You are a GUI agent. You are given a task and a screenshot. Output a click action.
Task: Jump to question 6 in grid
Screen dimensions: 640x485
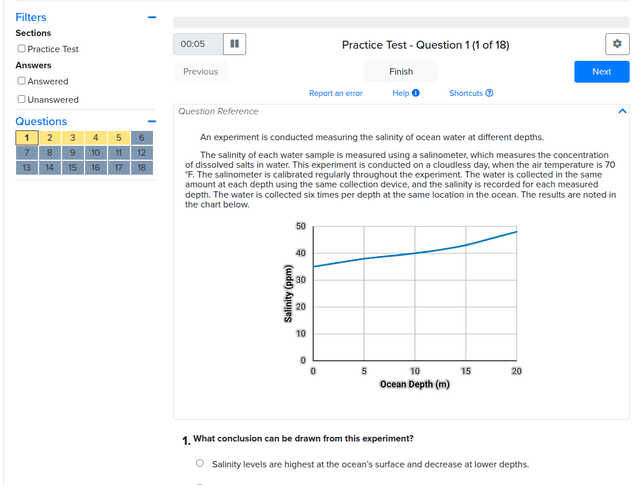click(x=142, y=137)
